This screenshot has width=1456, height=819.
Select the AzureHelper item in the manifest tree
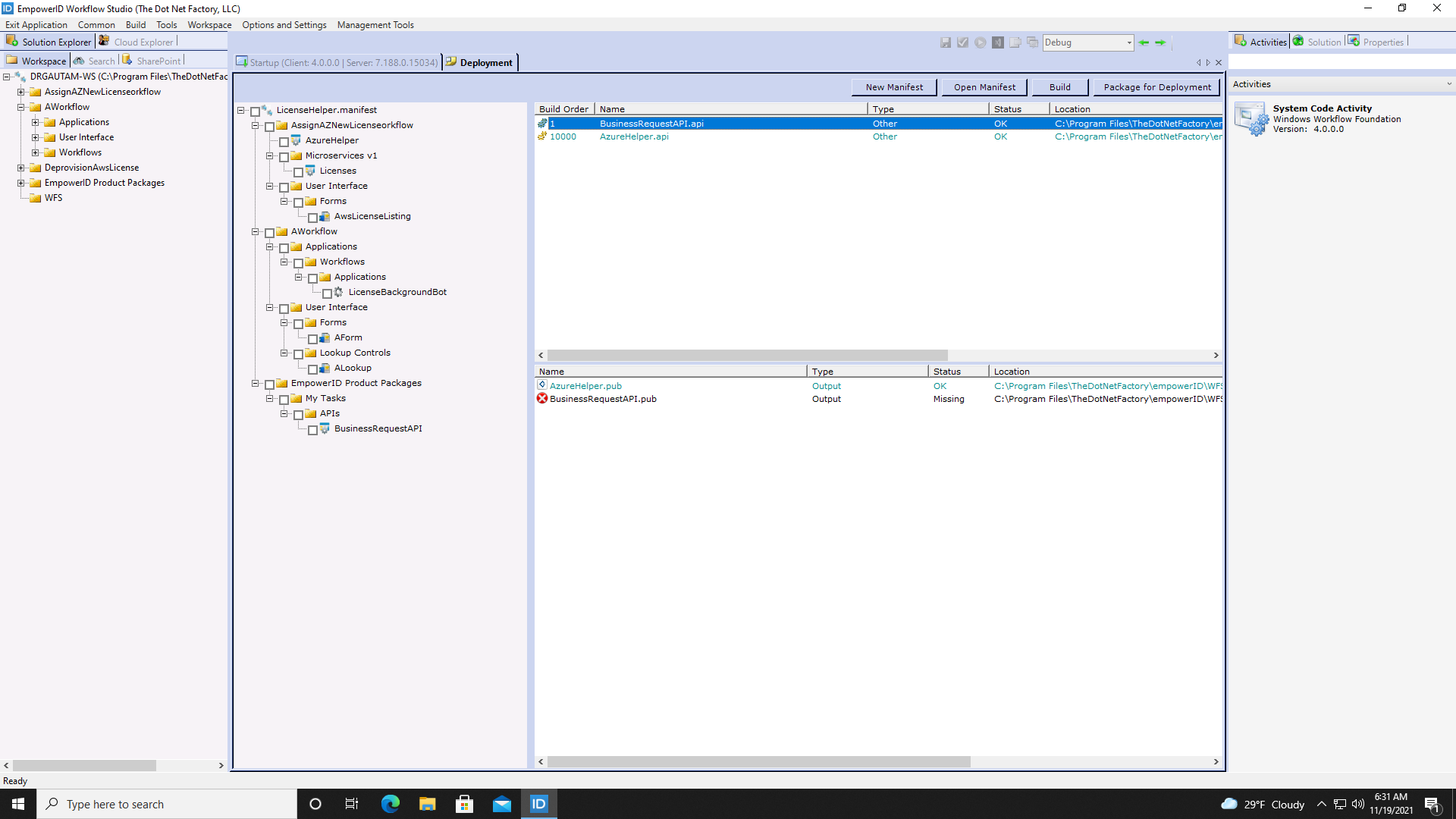coord(331,140)
